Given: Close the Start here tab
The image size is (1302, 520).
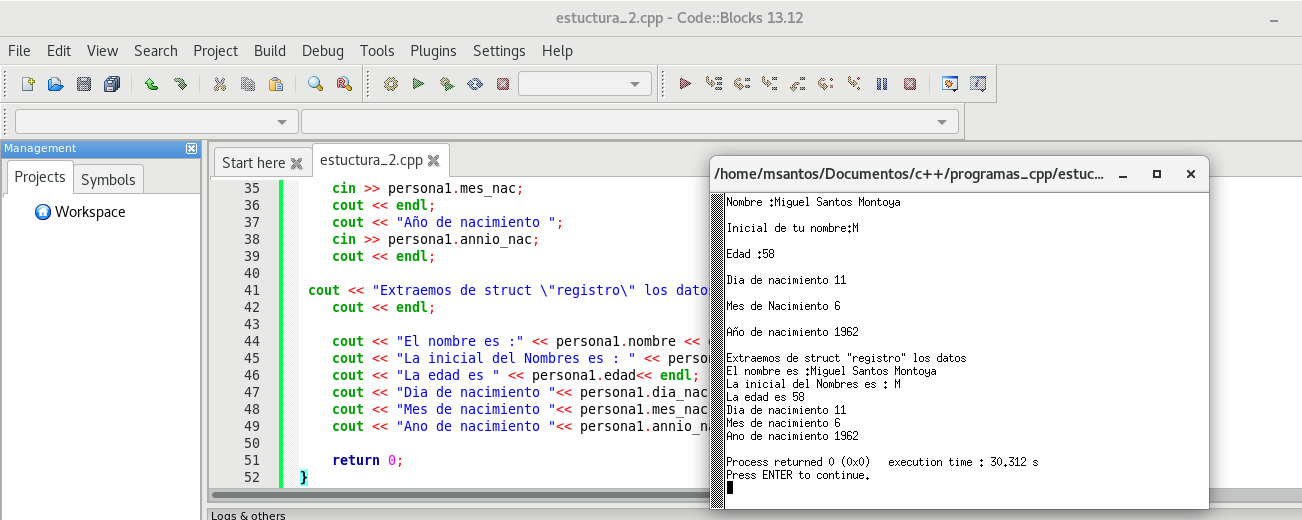Looking at the screenshot, I should click(296, 163).
